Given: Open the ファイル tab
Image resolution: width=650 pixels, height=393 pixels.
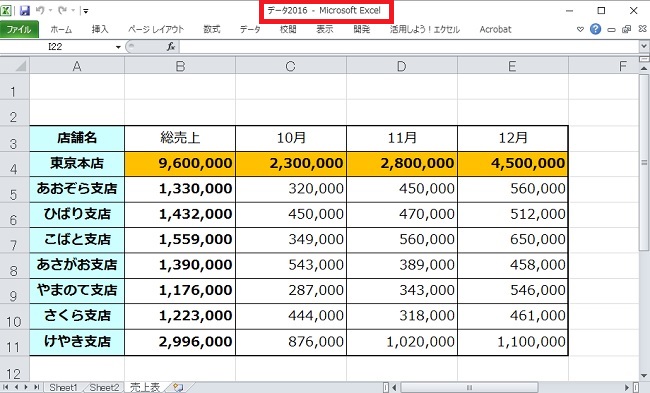Looking at the screenshot, I should point(19,29).
